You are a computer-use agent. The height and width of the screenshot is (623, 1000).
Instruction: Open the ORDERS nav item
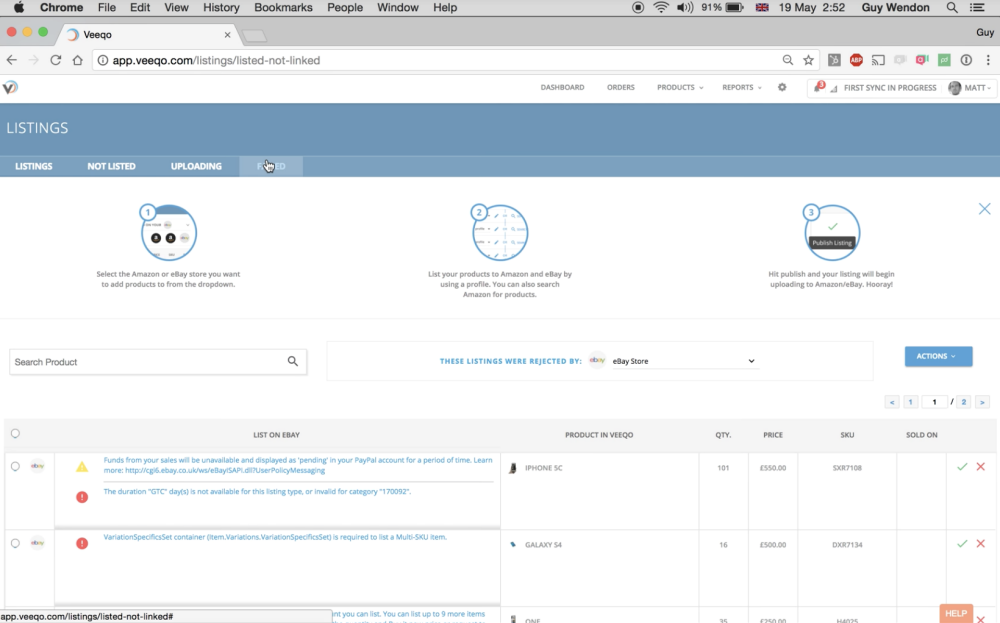tap(621, 87)
